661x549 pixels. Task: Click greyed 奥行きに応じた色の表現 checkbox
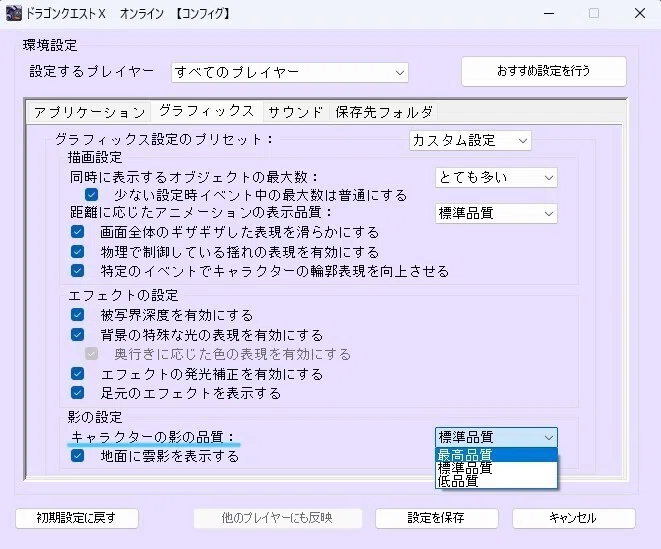[x=91, y=354]
